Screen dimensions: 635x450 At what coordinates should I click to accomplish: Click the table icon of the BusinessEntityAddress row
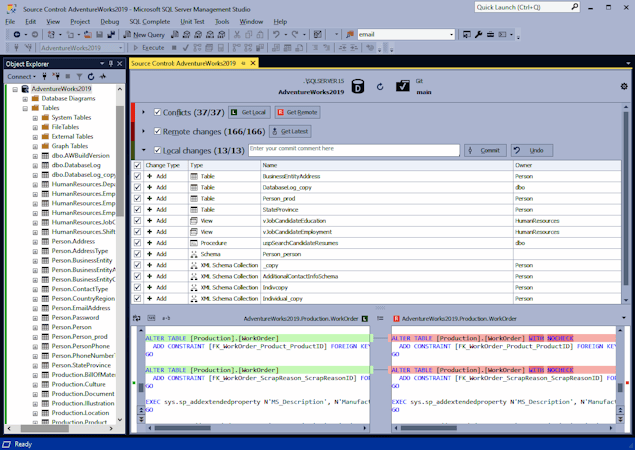195,176
